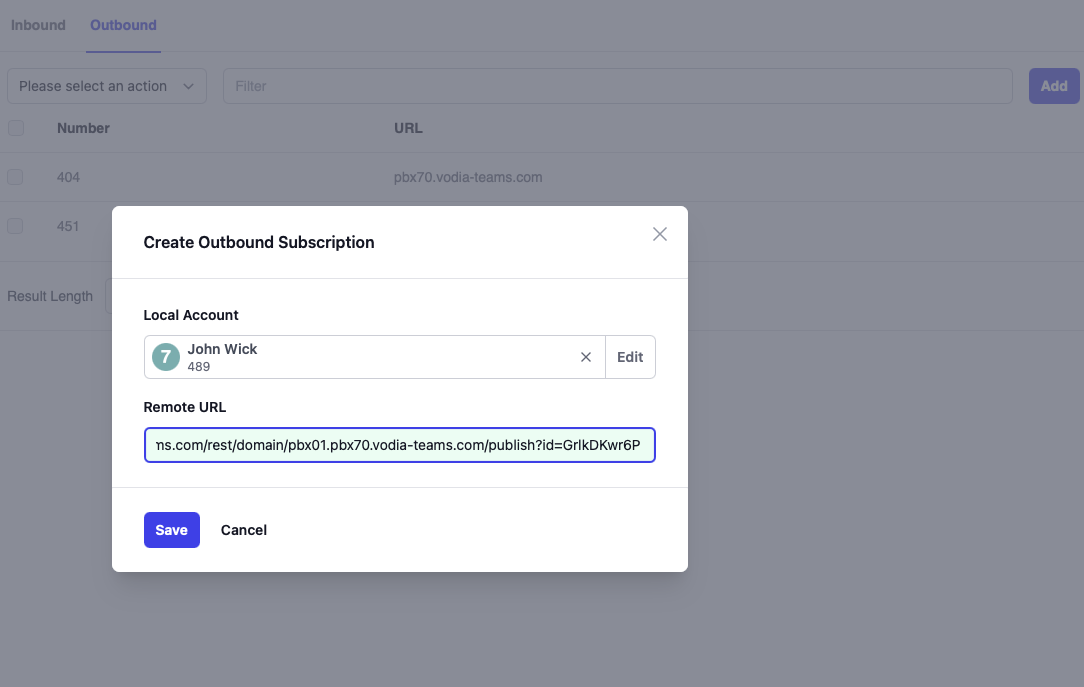Viewport: 1084px width, 687px height.
Task: Toggle the select-all checkbox in table header
Action: [16, 128]
